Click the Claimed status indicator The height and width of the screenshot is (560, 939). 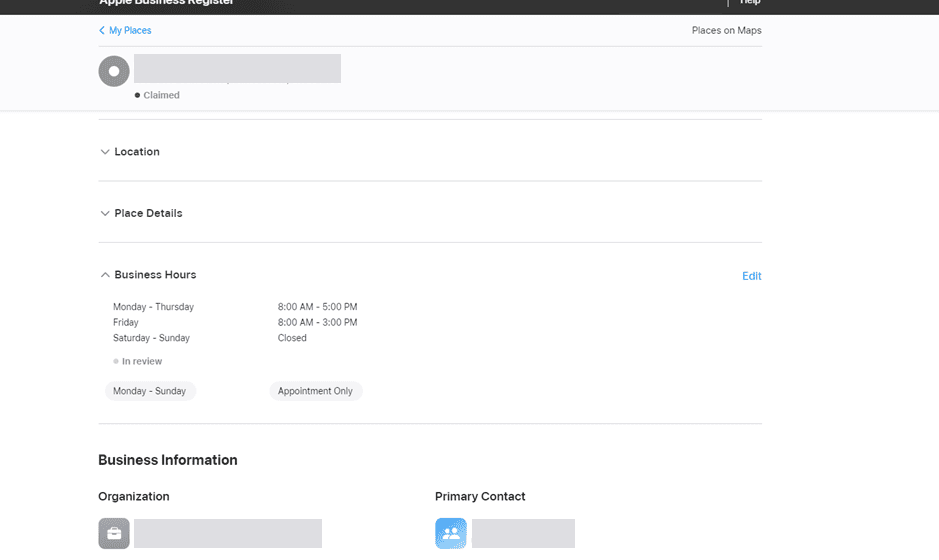tap(157, 95)
